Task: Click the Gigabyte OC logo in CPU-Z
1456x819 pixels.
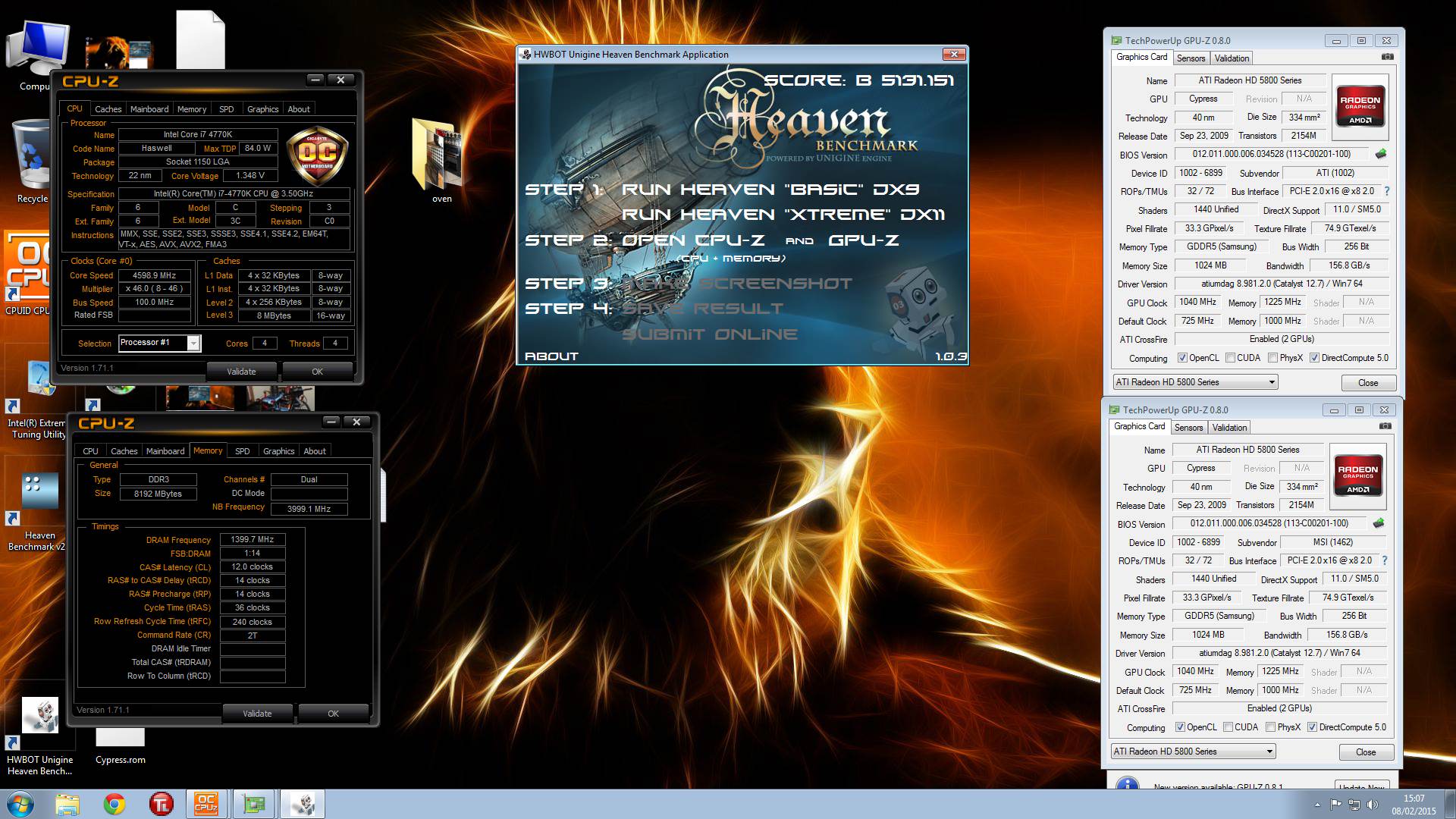Action: point(317,156)
